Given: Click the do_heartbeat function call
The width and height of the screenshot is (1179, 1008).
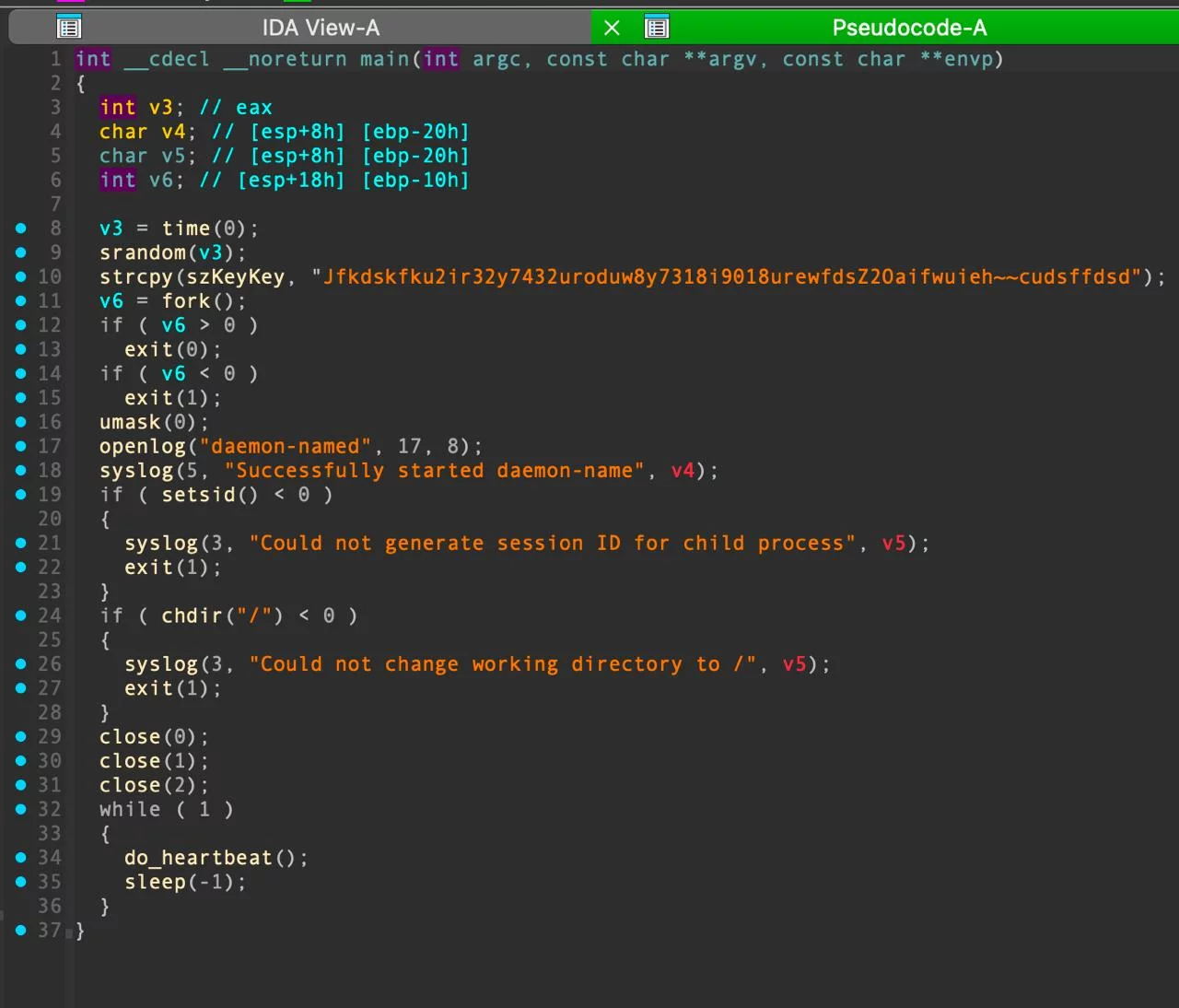Looking at the screenshot, I should point(197,857).
